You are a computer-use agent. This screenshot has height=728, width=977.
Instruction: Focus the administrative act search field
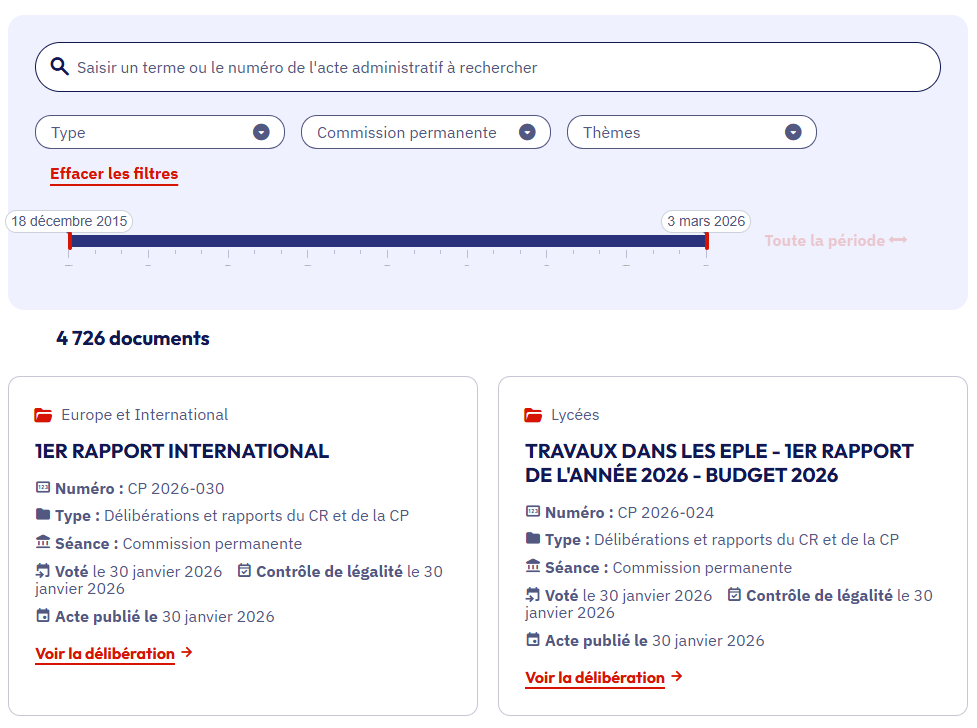[500, 68]
